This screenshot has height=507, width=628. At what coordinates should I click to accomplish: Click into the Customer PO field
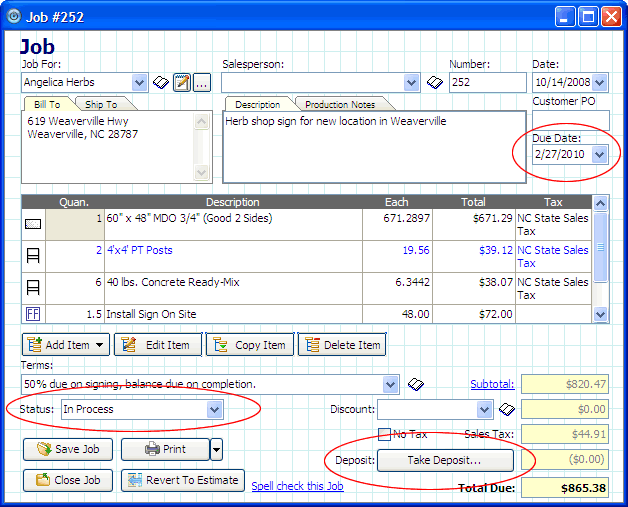570,120
